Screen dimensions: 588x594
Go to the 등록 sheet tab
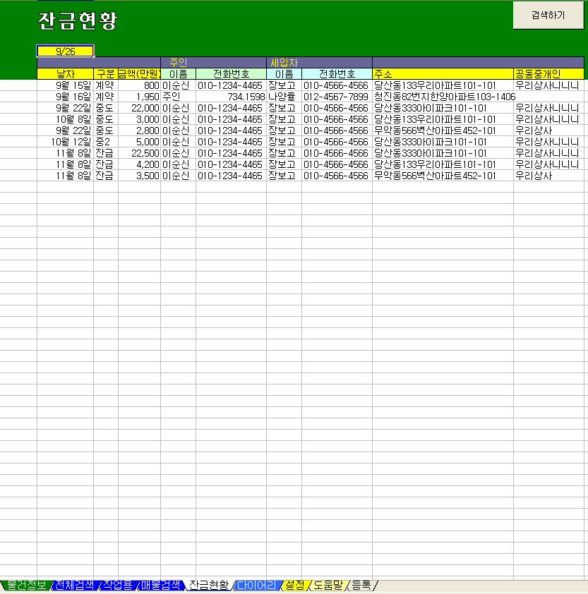[x=361, y=585]
